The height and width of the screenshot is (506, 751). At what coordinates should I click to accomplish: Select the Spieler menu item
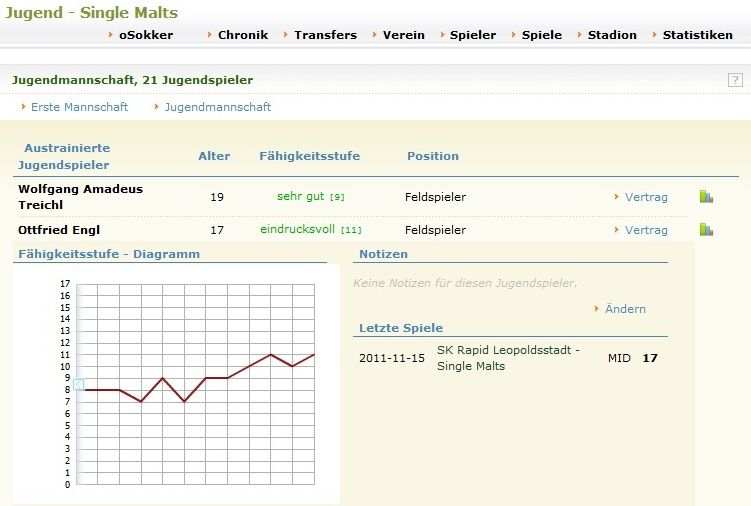(472, 35)
